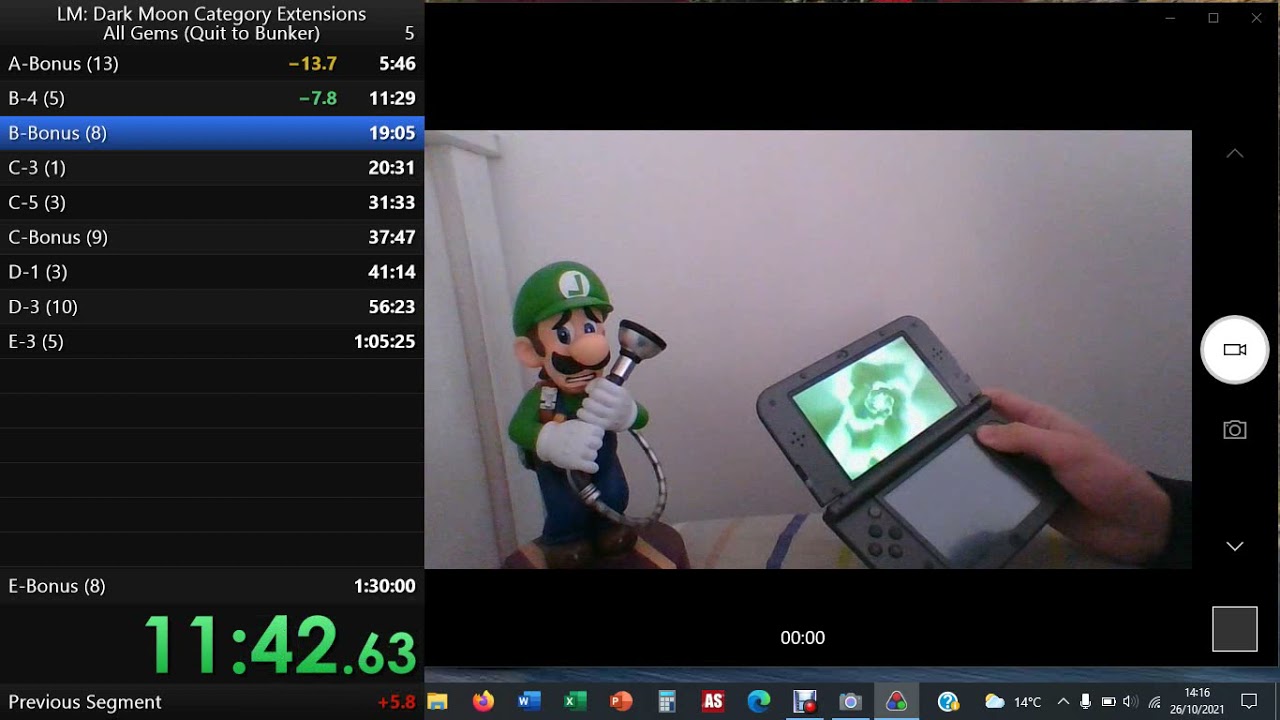Click the LM: Dark Moon Category Extensions title
This screenshot has width=1280, height=720.
[212, 14]
